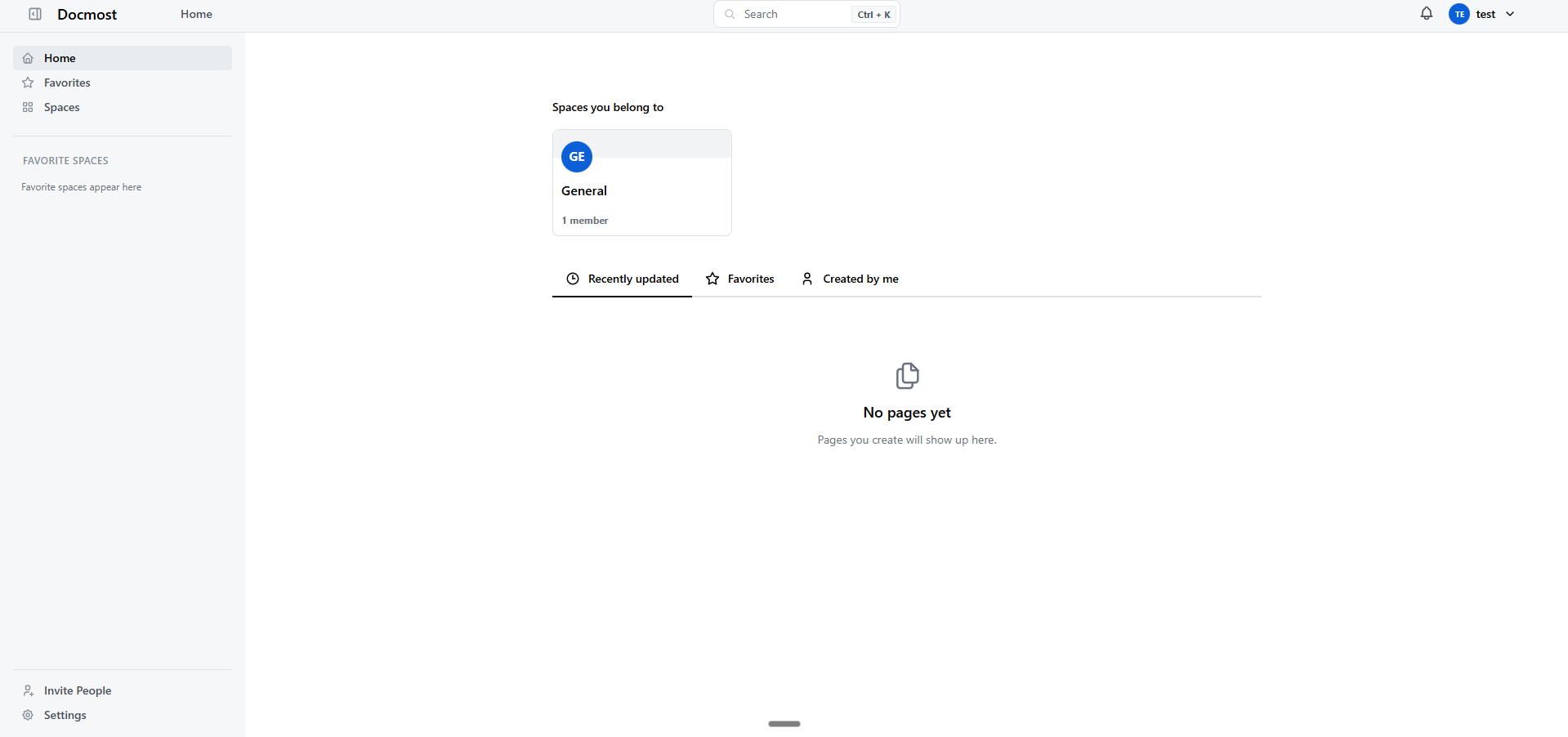
Task: Select Favorites in the sidebar
Action: click(67, 83)
